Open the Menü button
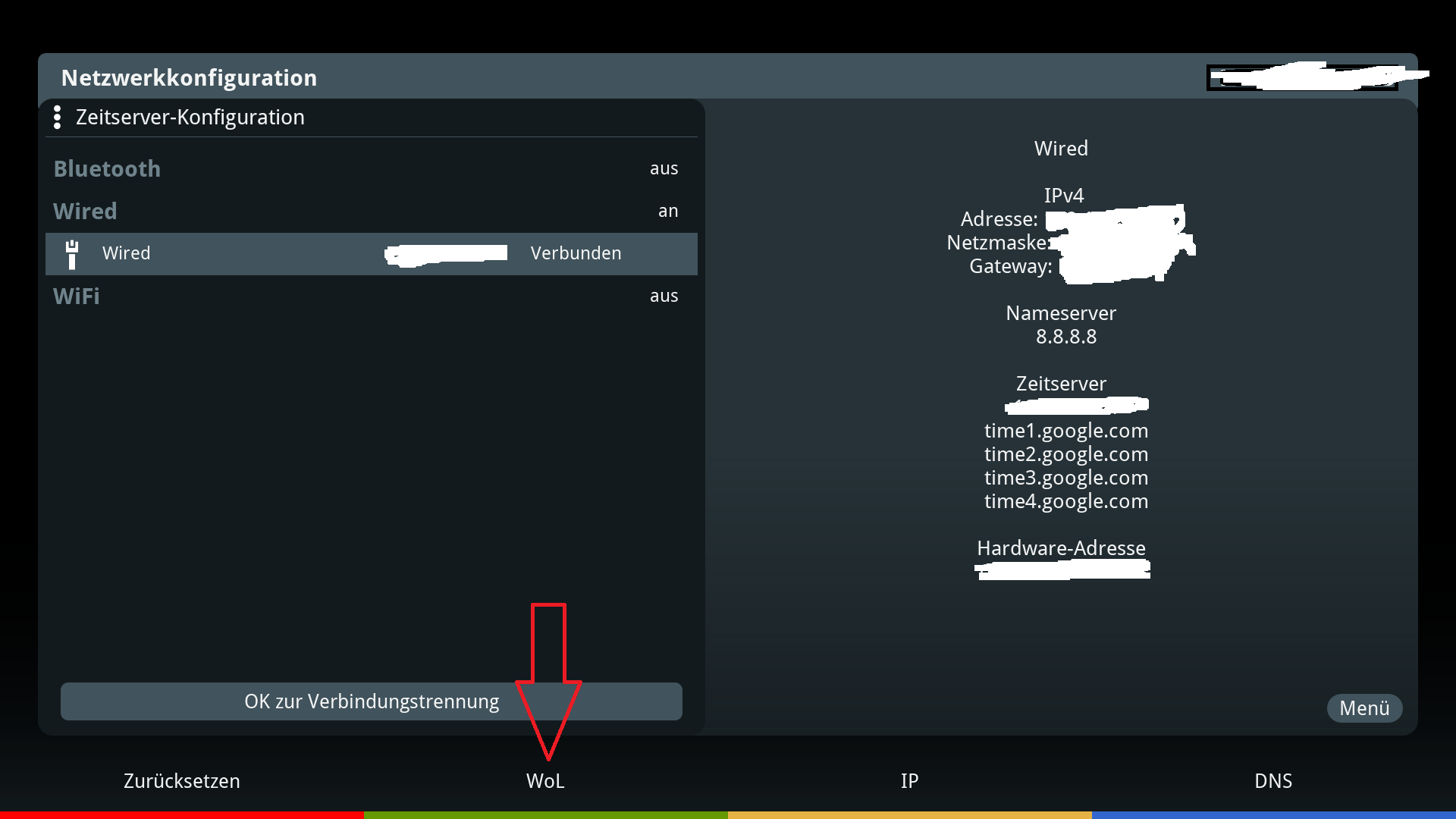This screenshot has height=819, width=1456. tap(1364, 708)
